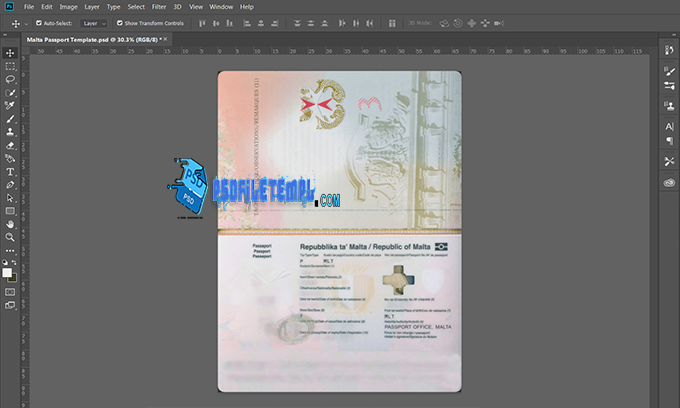Click the Photoshop home logo icon
The image size is (680, 408).
coord(9,7)
